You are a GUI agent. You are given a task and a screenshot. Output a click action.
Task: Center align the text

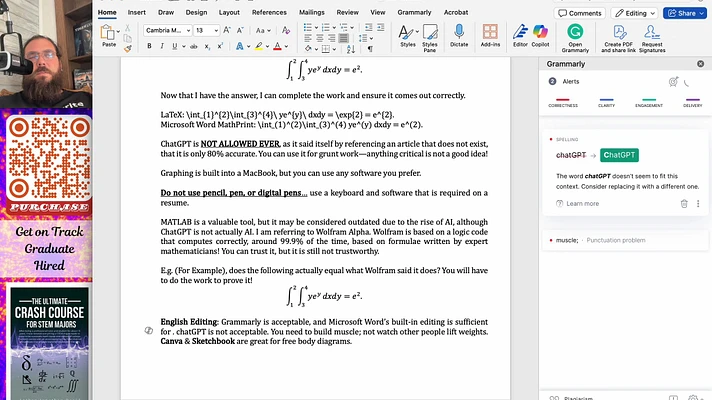(320, 38)
